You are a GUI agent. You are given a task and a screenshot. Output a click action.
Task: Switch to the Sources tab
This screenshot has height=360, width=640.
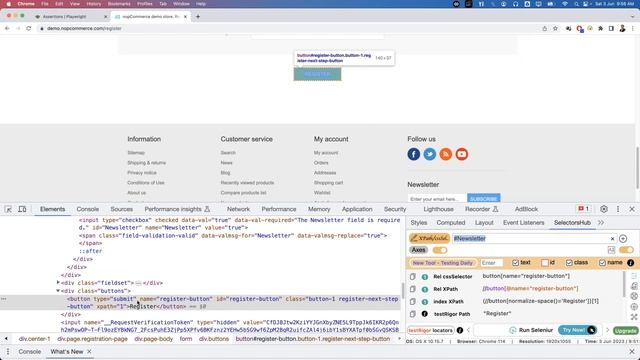click(122, 209)
